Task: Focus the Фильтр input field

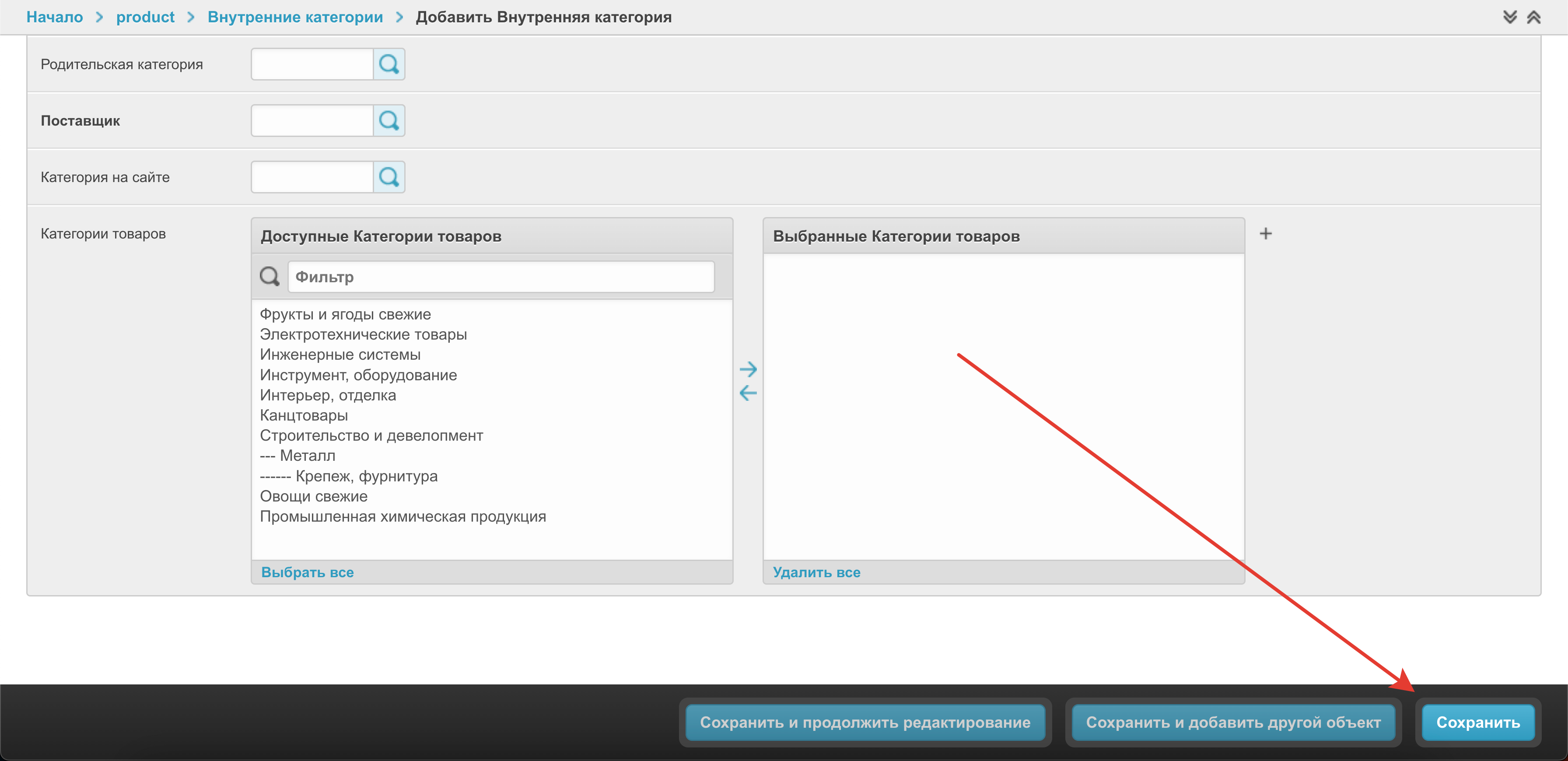Action: point(500,277)
